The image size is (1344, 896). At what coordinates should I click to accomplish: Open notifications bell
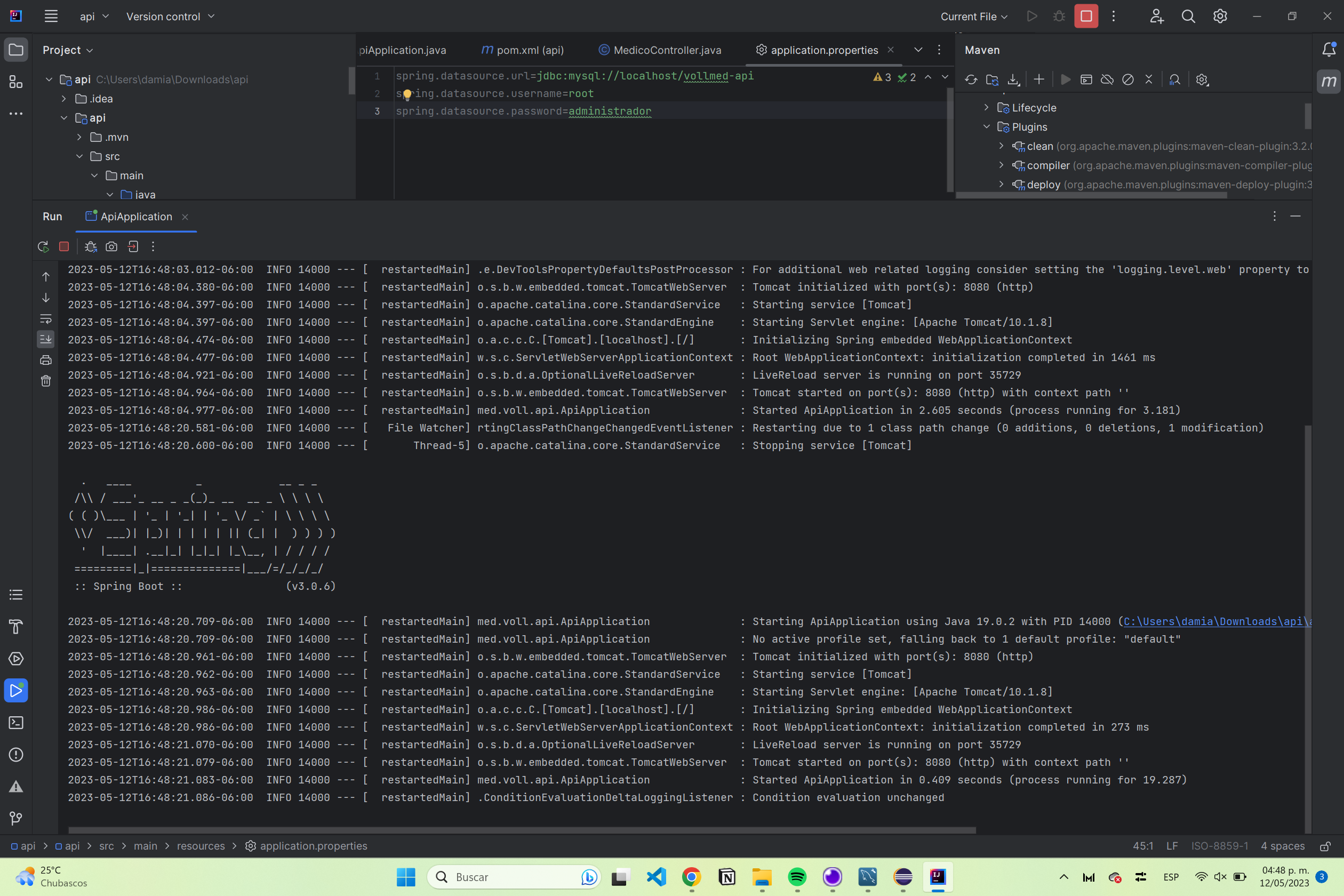[1329, 50]
